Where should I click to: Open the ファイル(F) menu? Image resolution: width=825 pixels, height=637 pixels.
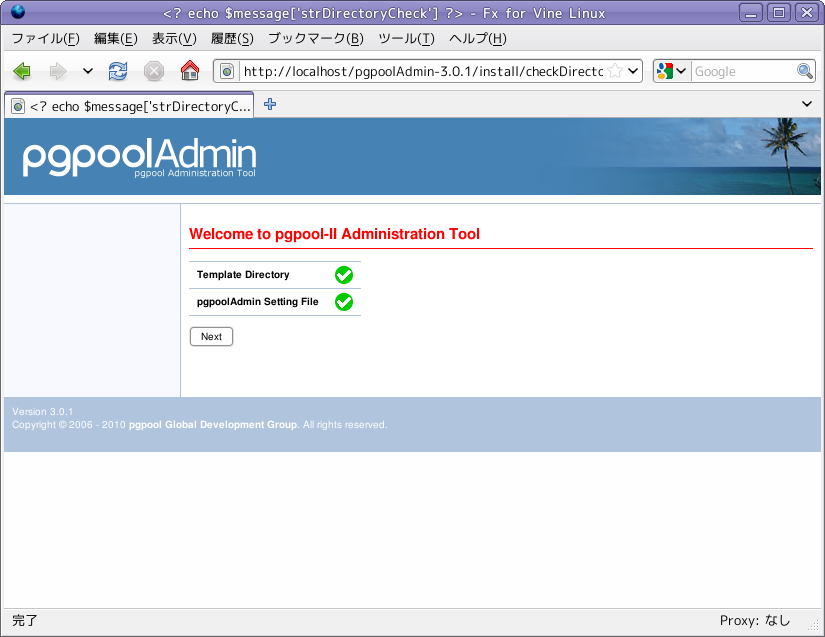pos(45,39)
